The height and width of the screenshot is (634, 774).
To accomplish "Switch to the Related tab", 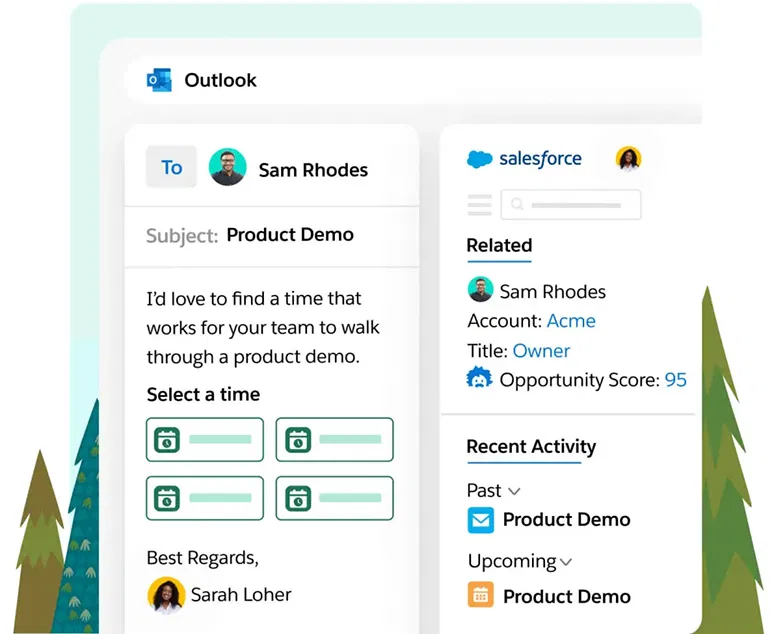I will point(499,246).
